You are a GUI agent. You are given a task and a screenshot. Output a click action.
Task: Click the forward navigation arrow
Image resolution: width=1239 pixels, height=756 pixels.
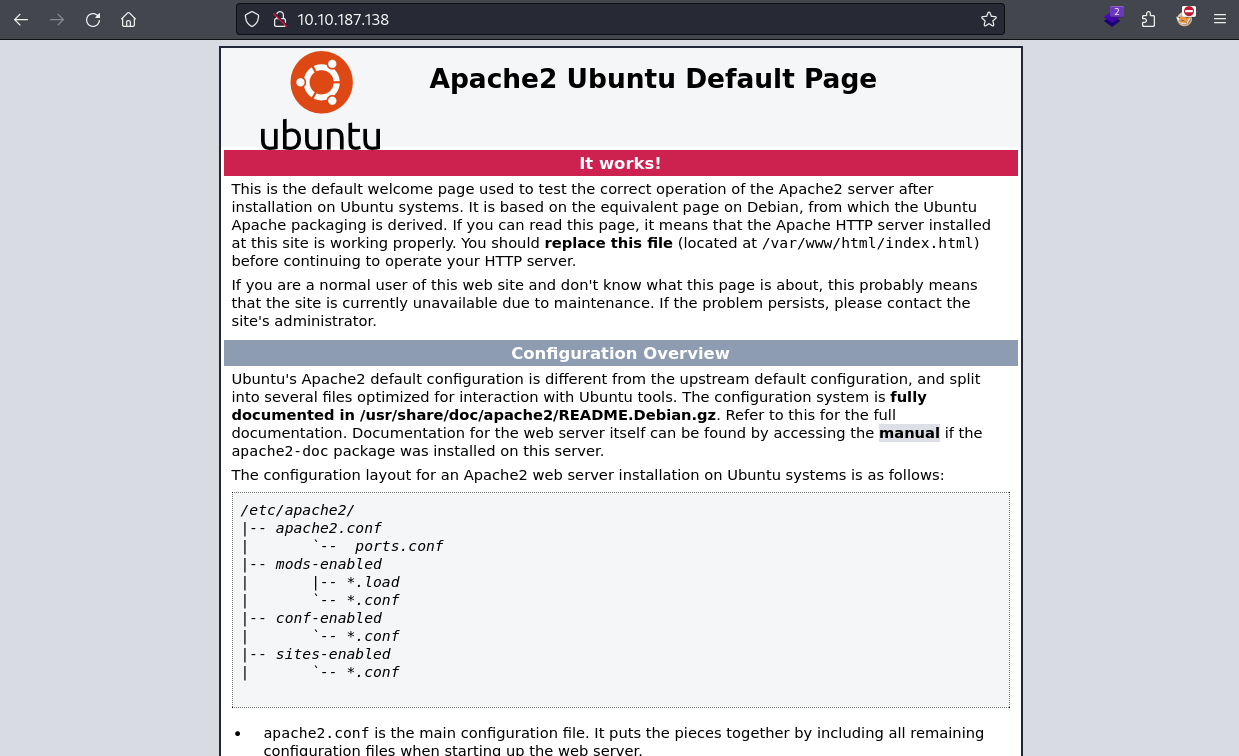click(57, 19)
